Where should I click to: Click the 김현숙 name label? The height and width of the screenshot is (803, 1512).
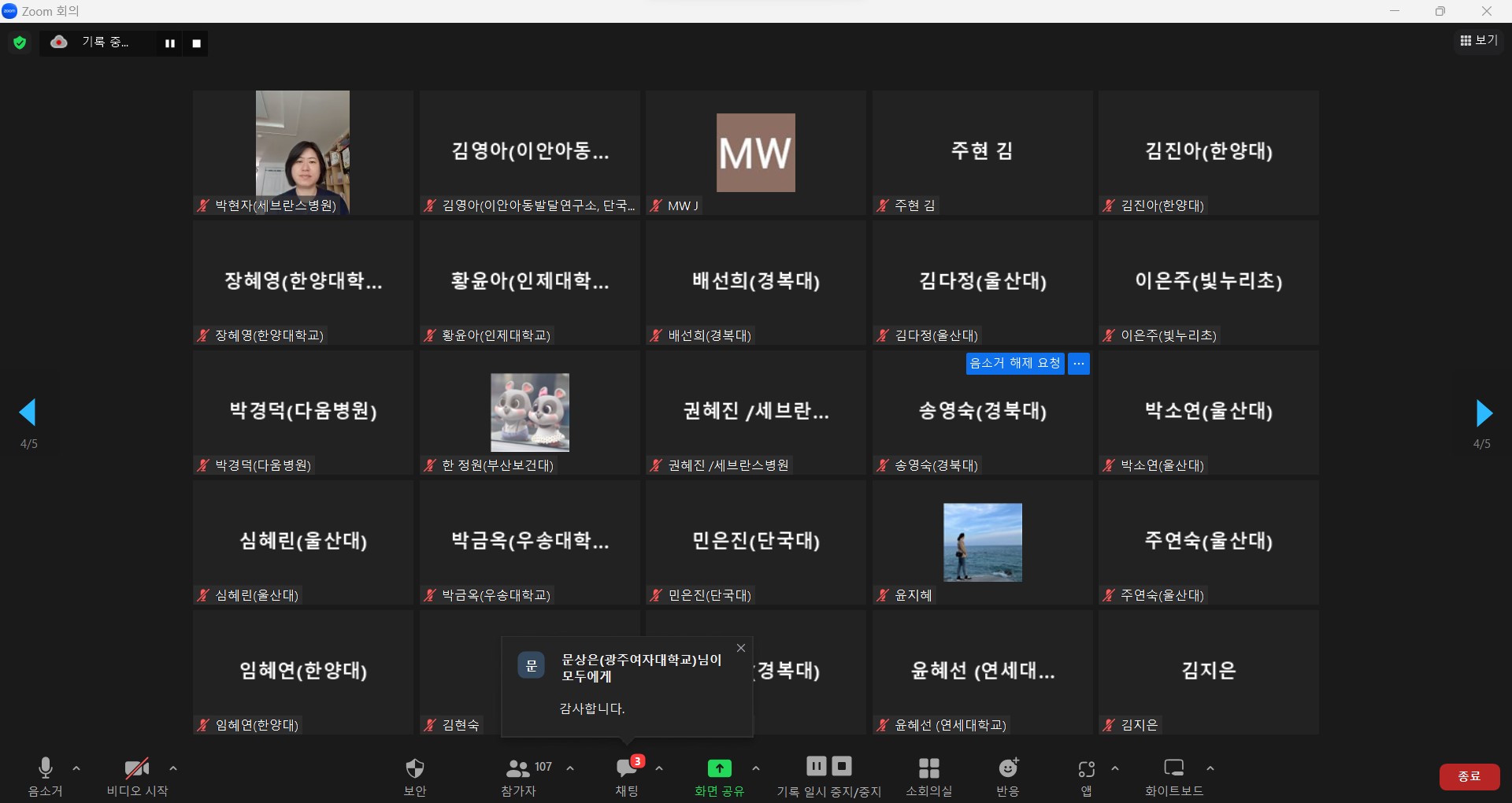[461, 725]
